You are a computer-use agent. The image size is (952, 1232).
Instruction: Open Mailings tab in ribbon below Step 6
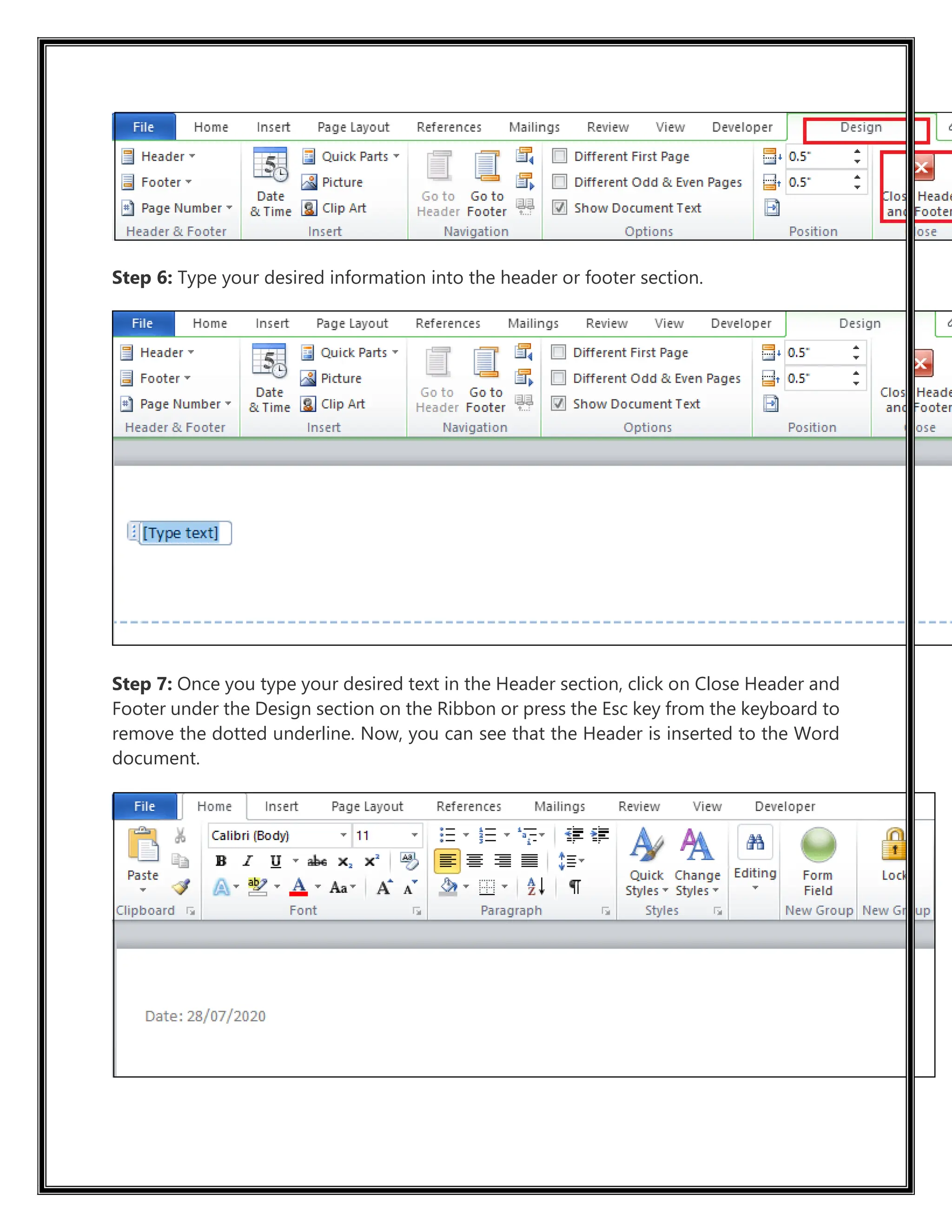[533, 323]
